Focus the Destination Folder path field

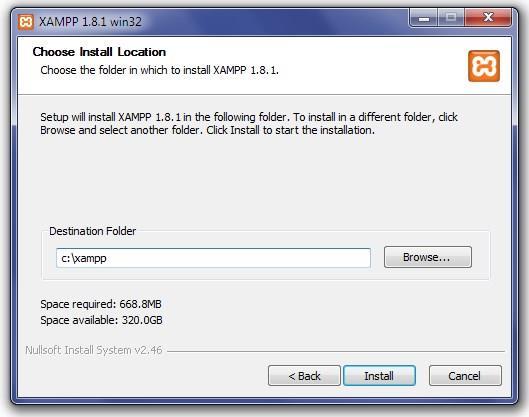[x=213, y=258]
